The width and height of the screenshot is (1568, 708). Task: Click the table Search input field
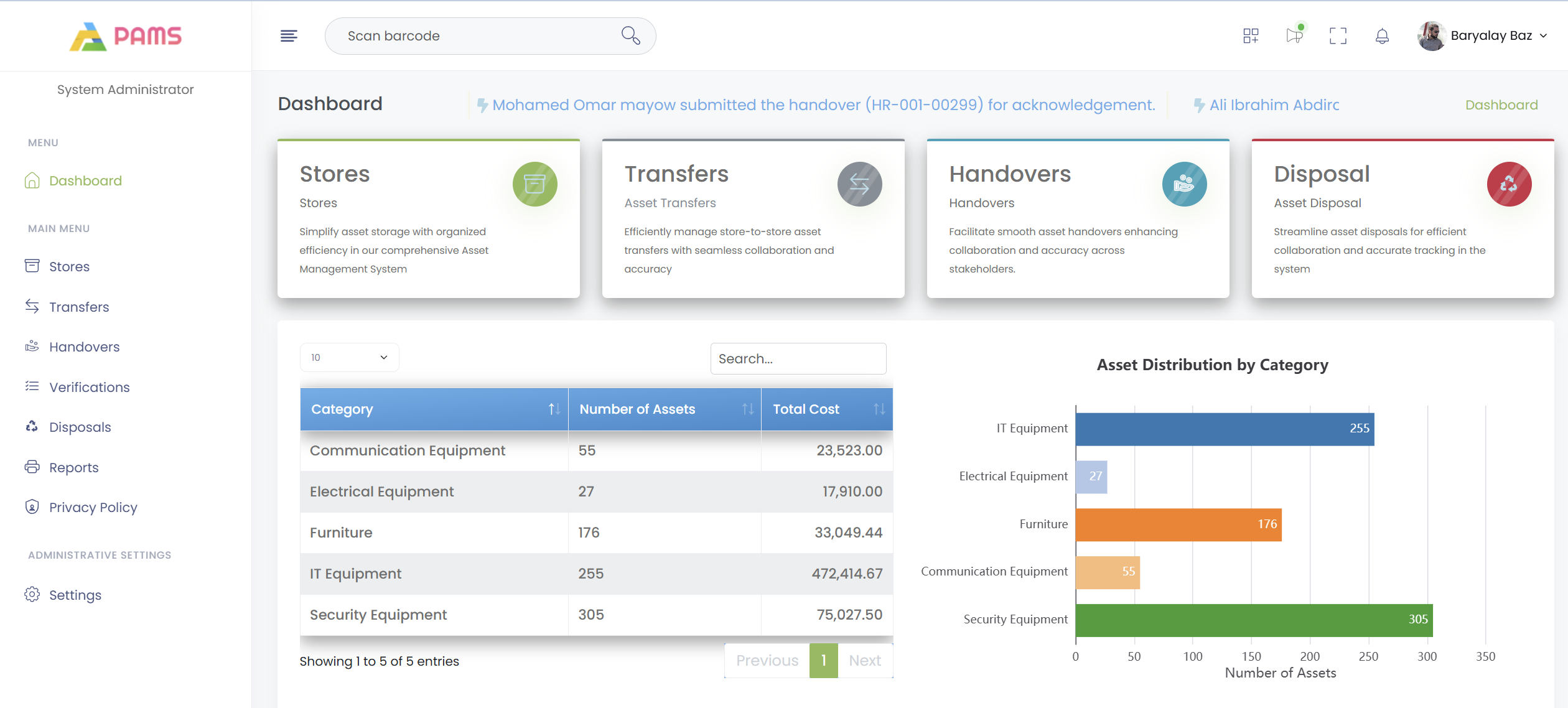click(x=798, y=359)
